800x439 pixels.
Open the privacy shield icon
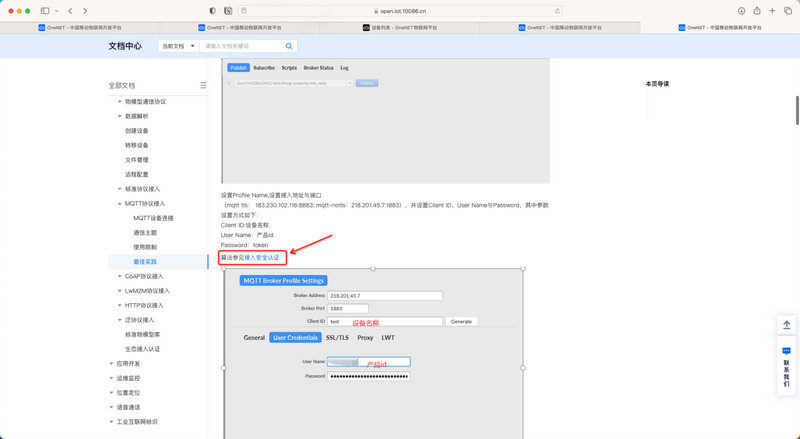click(213, 11)
